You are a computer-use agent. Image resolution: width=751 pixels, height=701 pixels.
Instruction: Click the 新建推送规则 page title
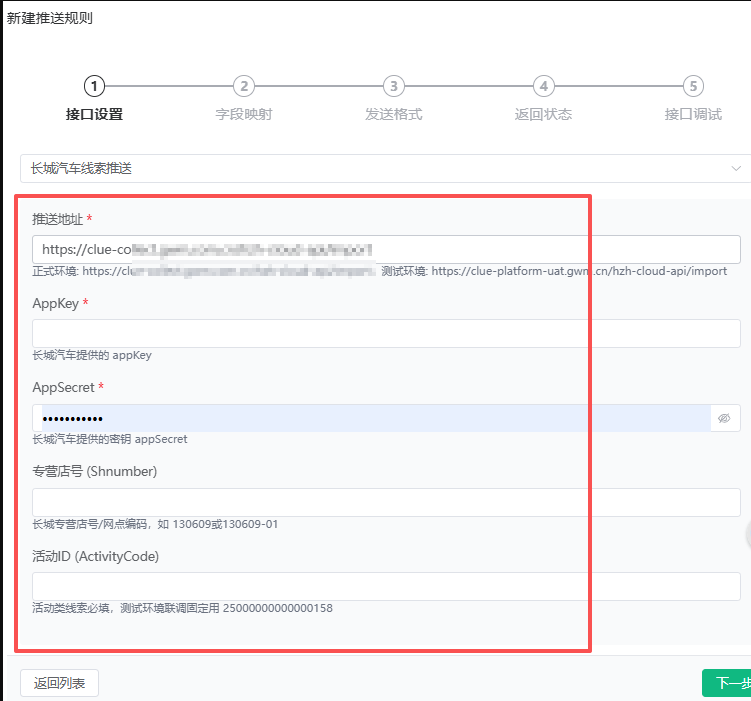[49, 18]
